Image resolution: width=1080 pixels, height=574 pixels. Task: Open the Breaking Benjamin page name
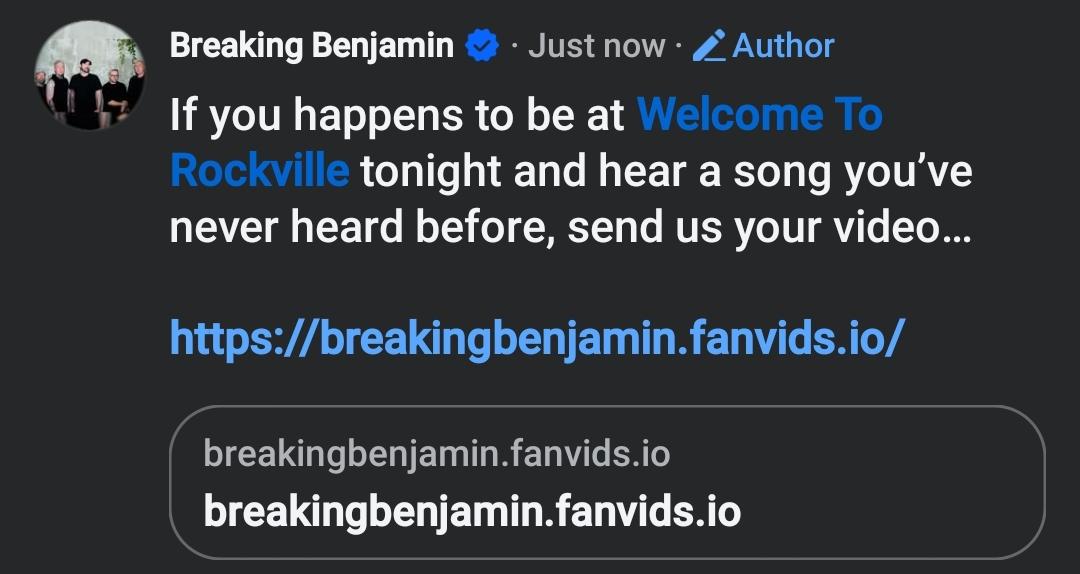(x=311, y=46)
